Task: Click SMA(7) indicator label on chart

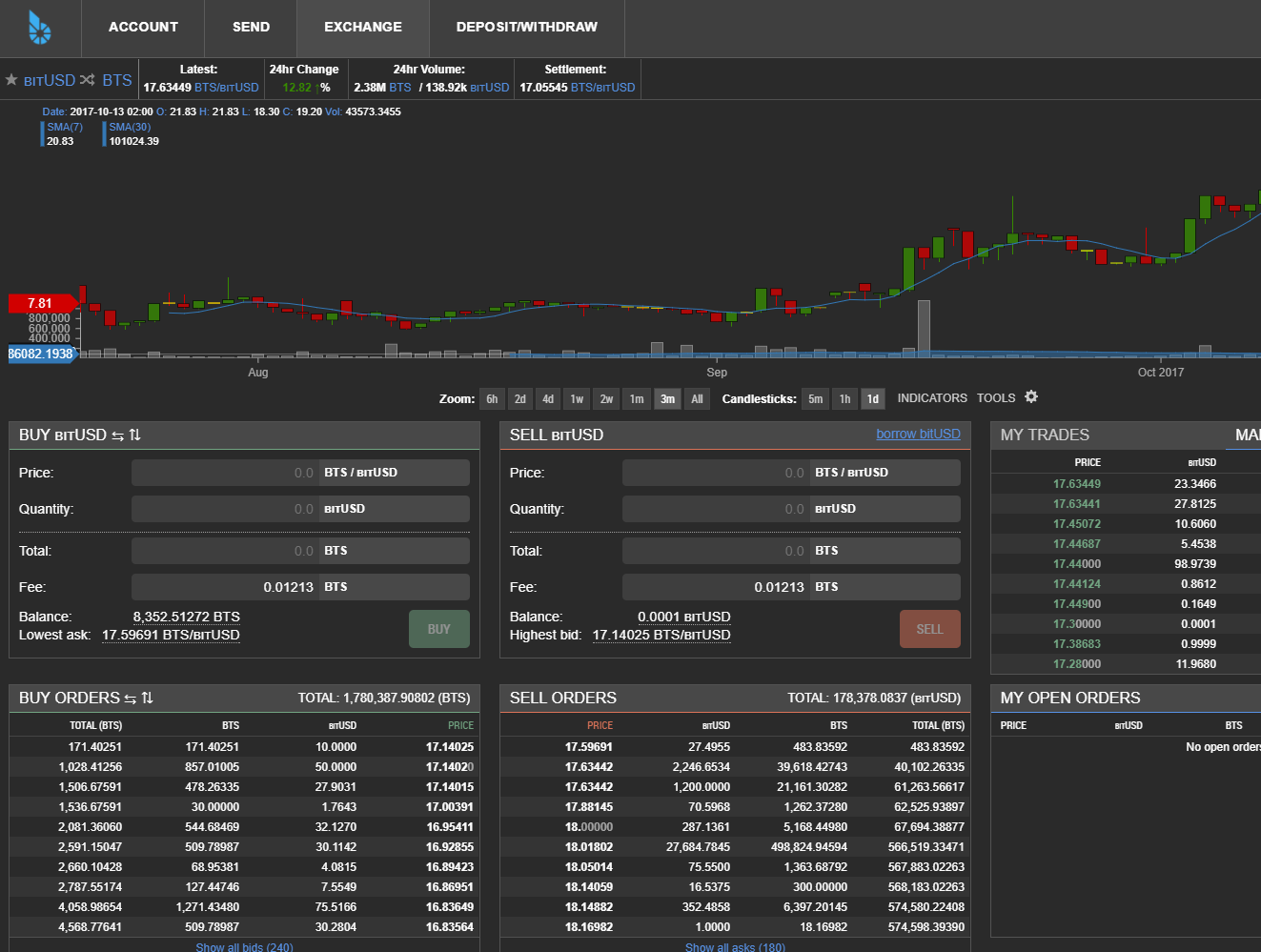Action: pos(65,127)
